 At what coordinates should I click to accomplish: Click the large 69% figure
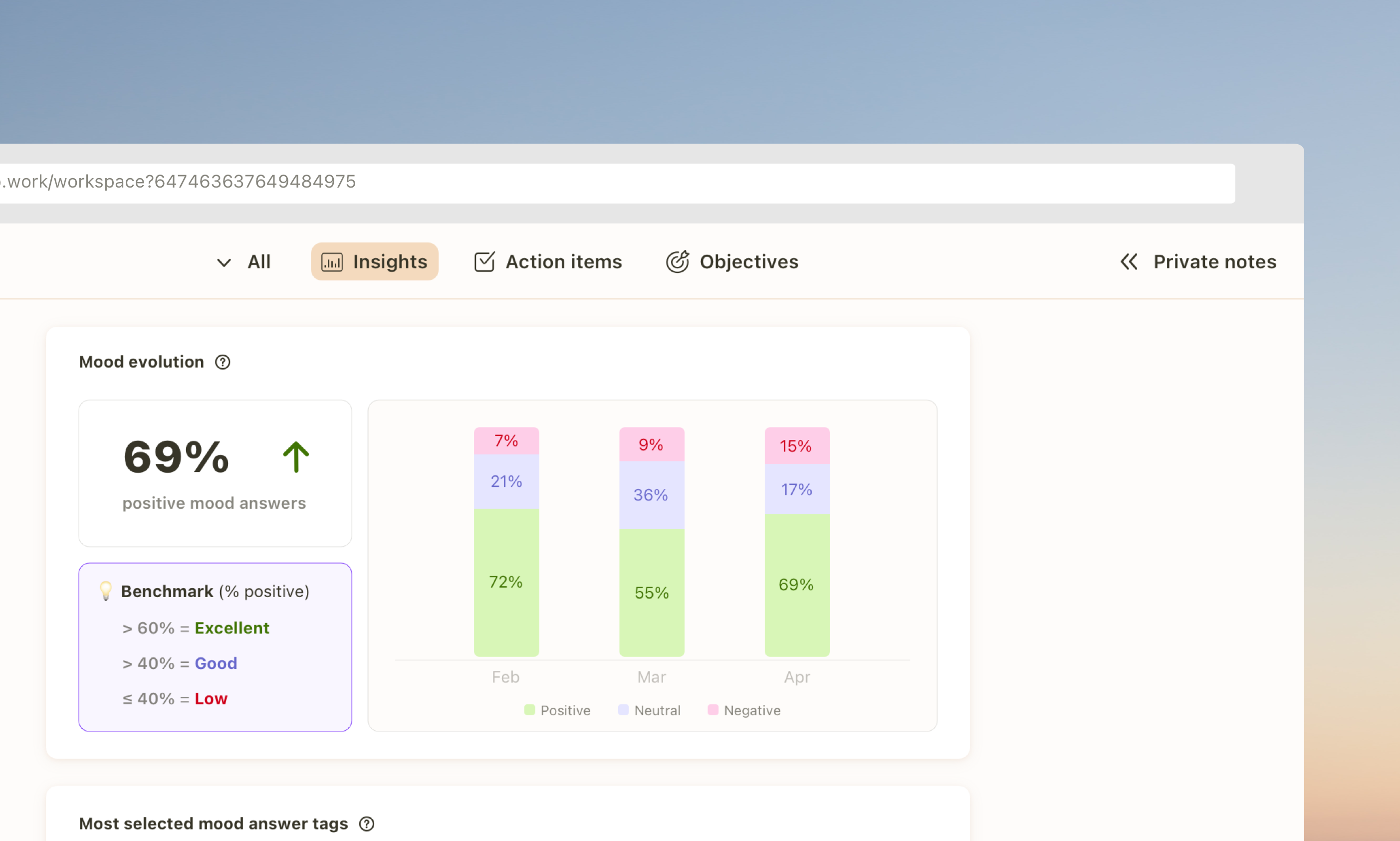click(x=176, y=457)
